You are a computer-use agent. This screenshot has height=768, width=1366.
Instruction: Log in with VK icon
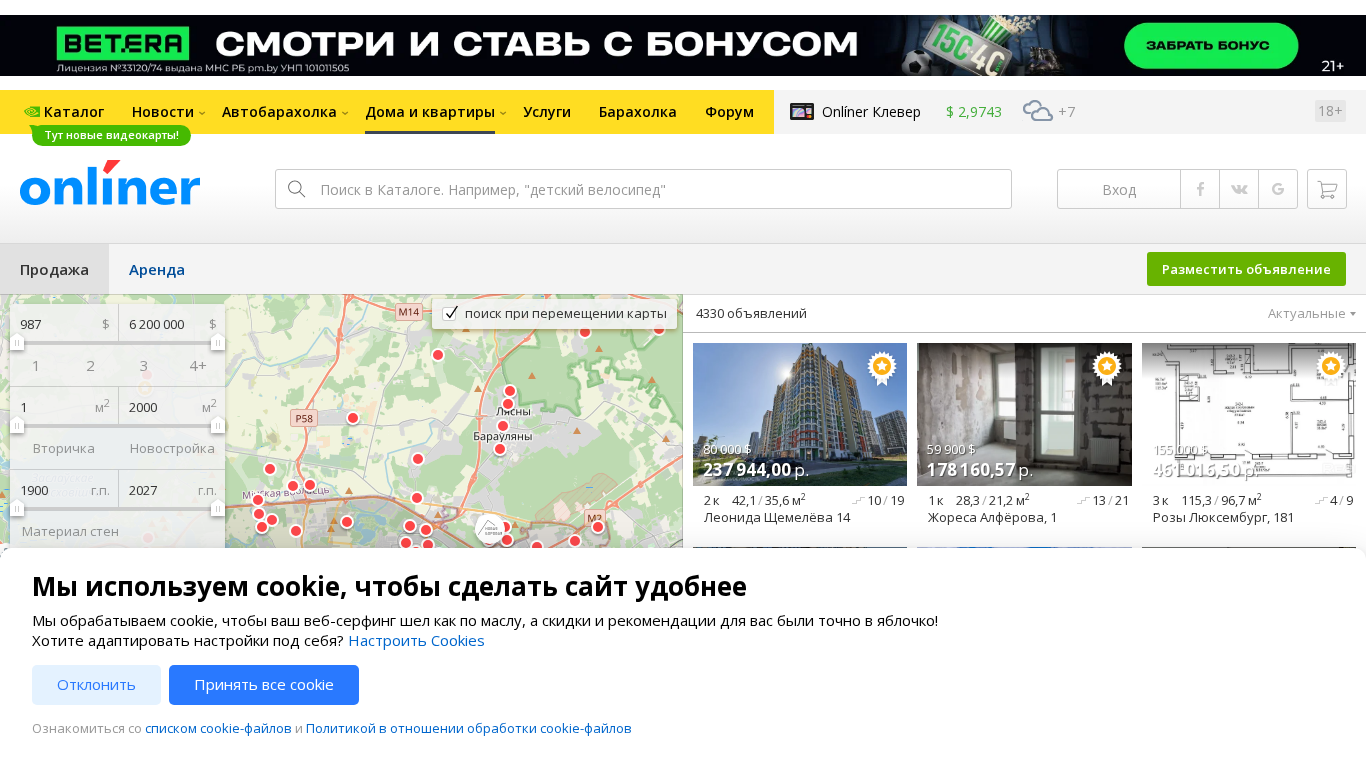click(x=1239, y=189)
